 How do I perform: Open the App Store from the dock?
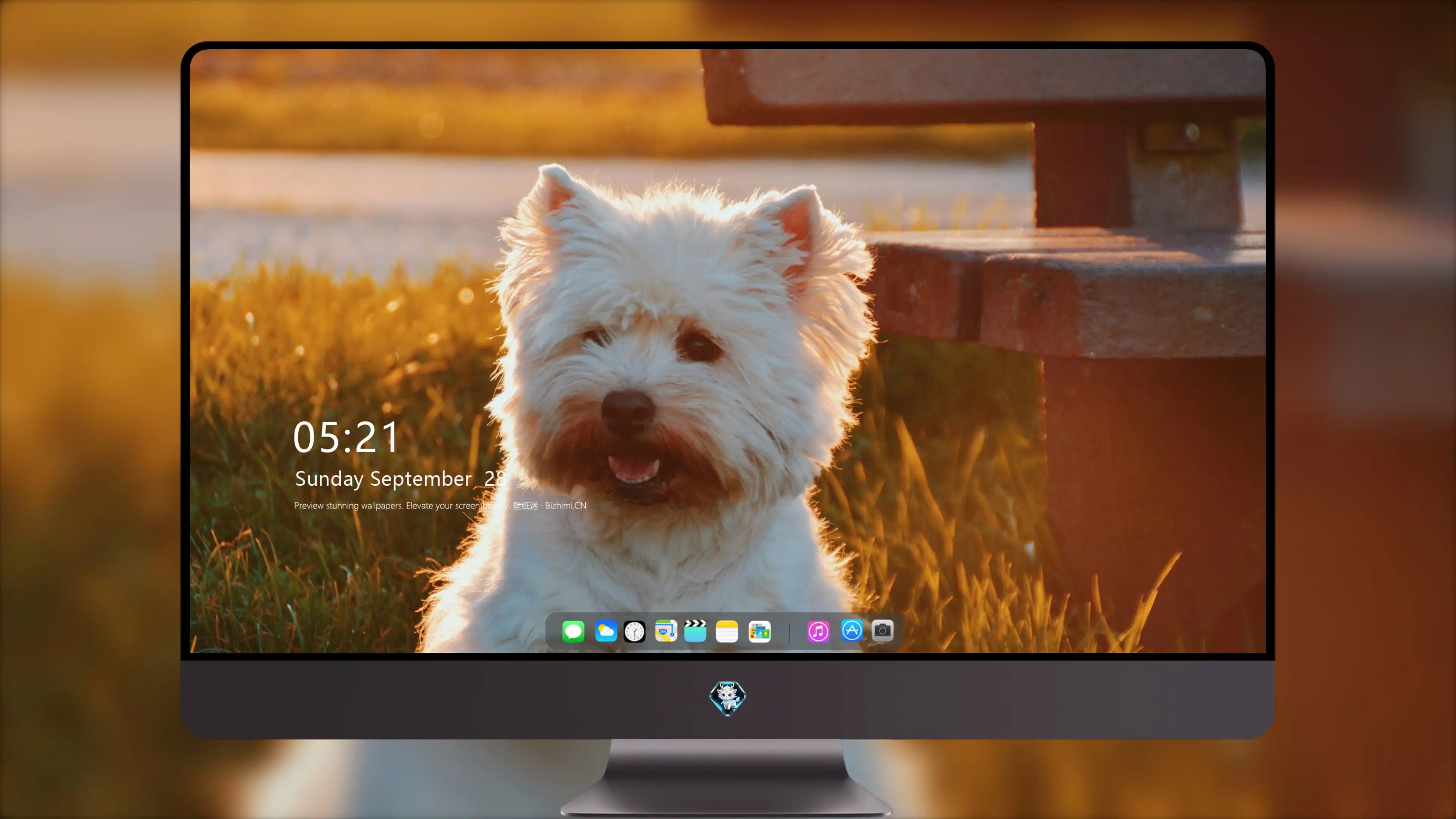click(x=851, y=630)
